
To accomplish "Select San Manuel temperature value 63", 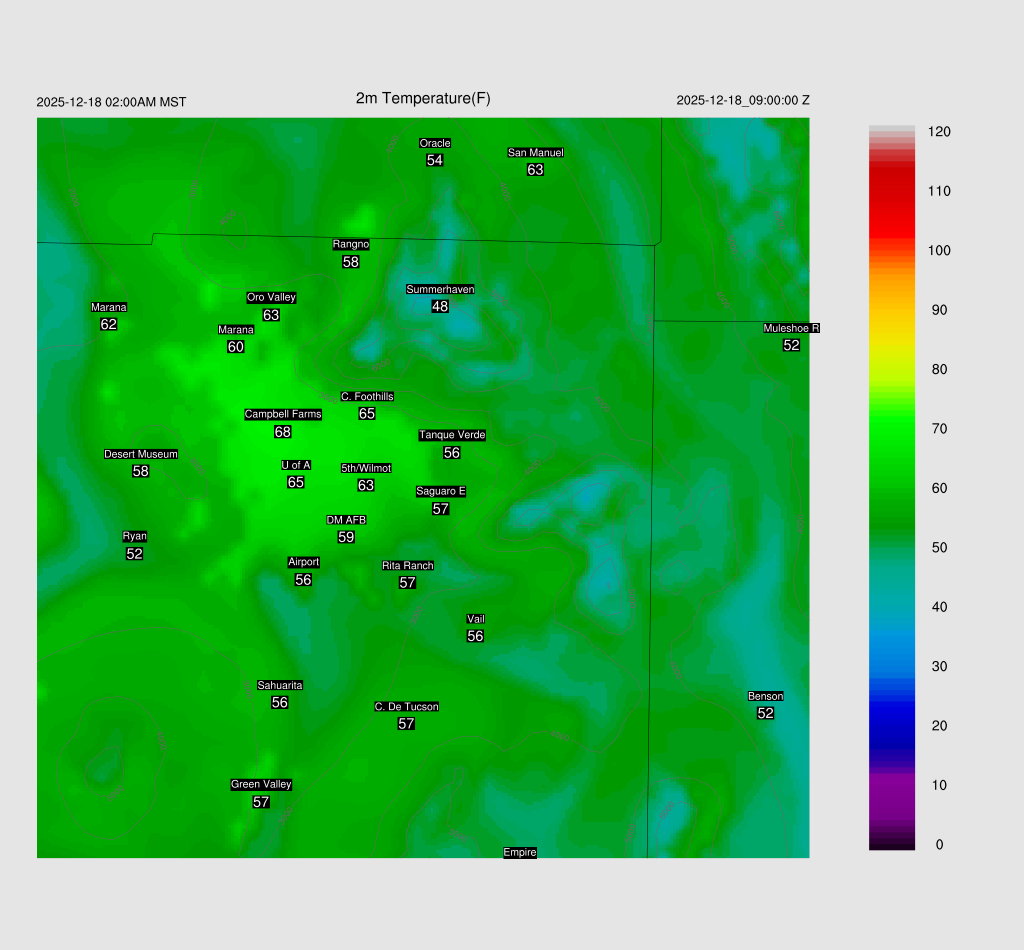I will (x=535, y=170).
